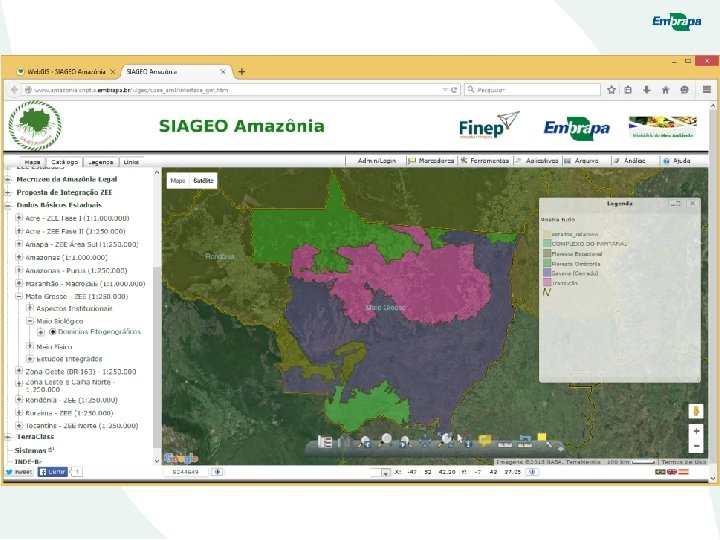The height and width of the screenshot is (540, 720).
Task: Open the browser hamburger menu
Action: pyautogui.click(x=707, y=90)
